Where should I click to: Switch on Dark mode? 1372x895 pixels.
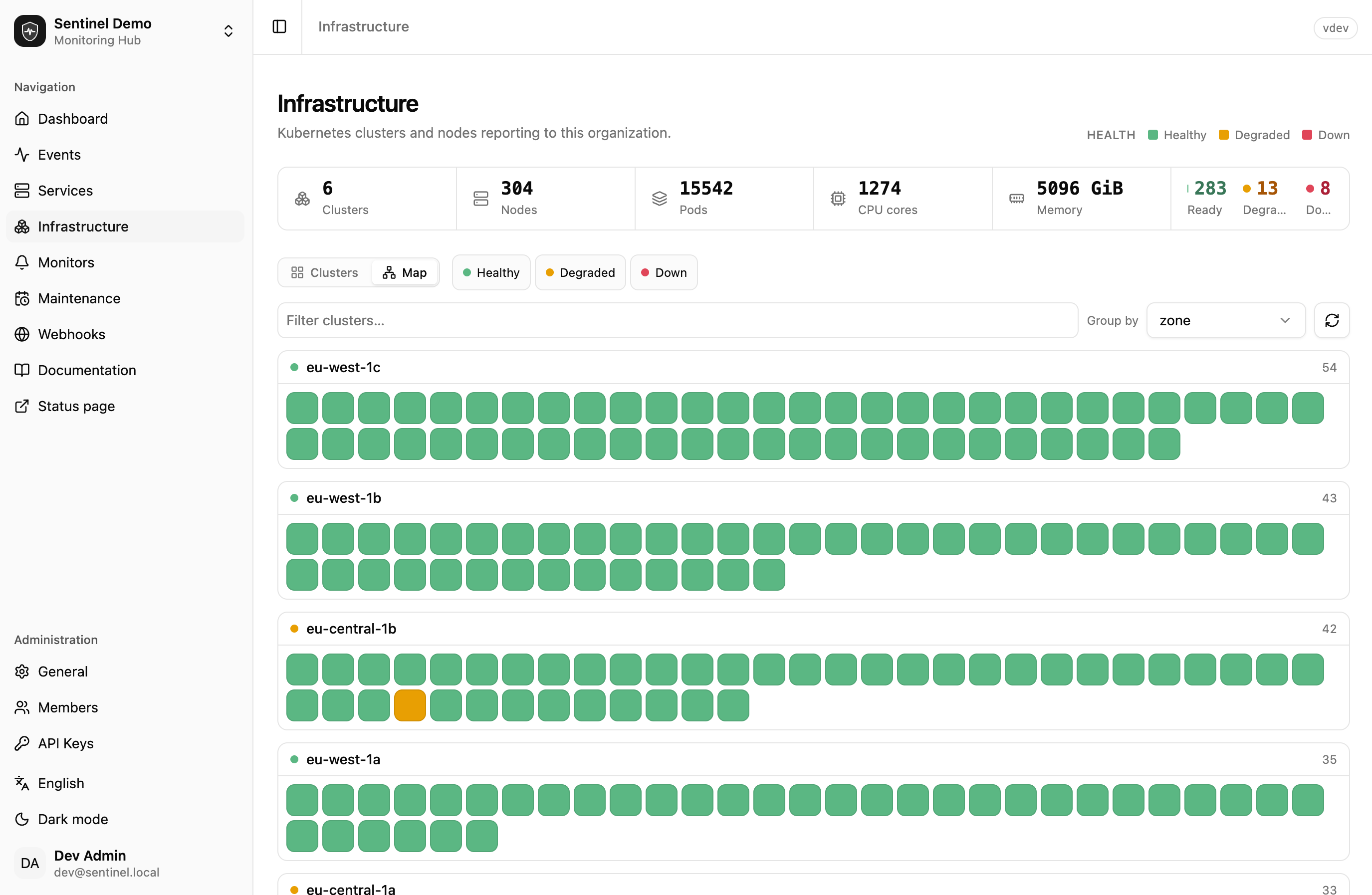tap(125, 819)
